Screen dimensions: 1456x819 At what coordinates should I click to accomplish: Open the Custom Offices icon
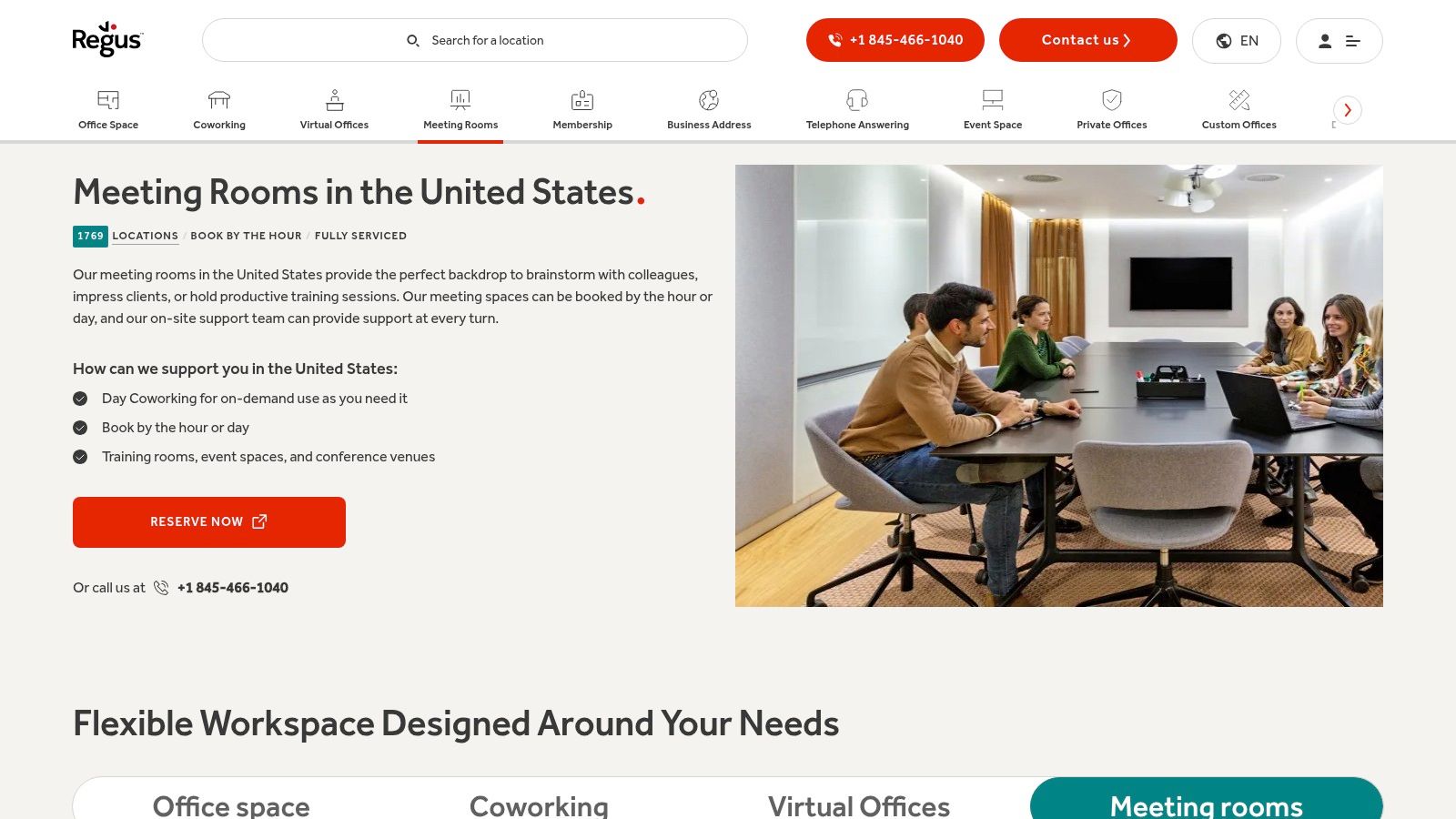tap(1239, 100)
